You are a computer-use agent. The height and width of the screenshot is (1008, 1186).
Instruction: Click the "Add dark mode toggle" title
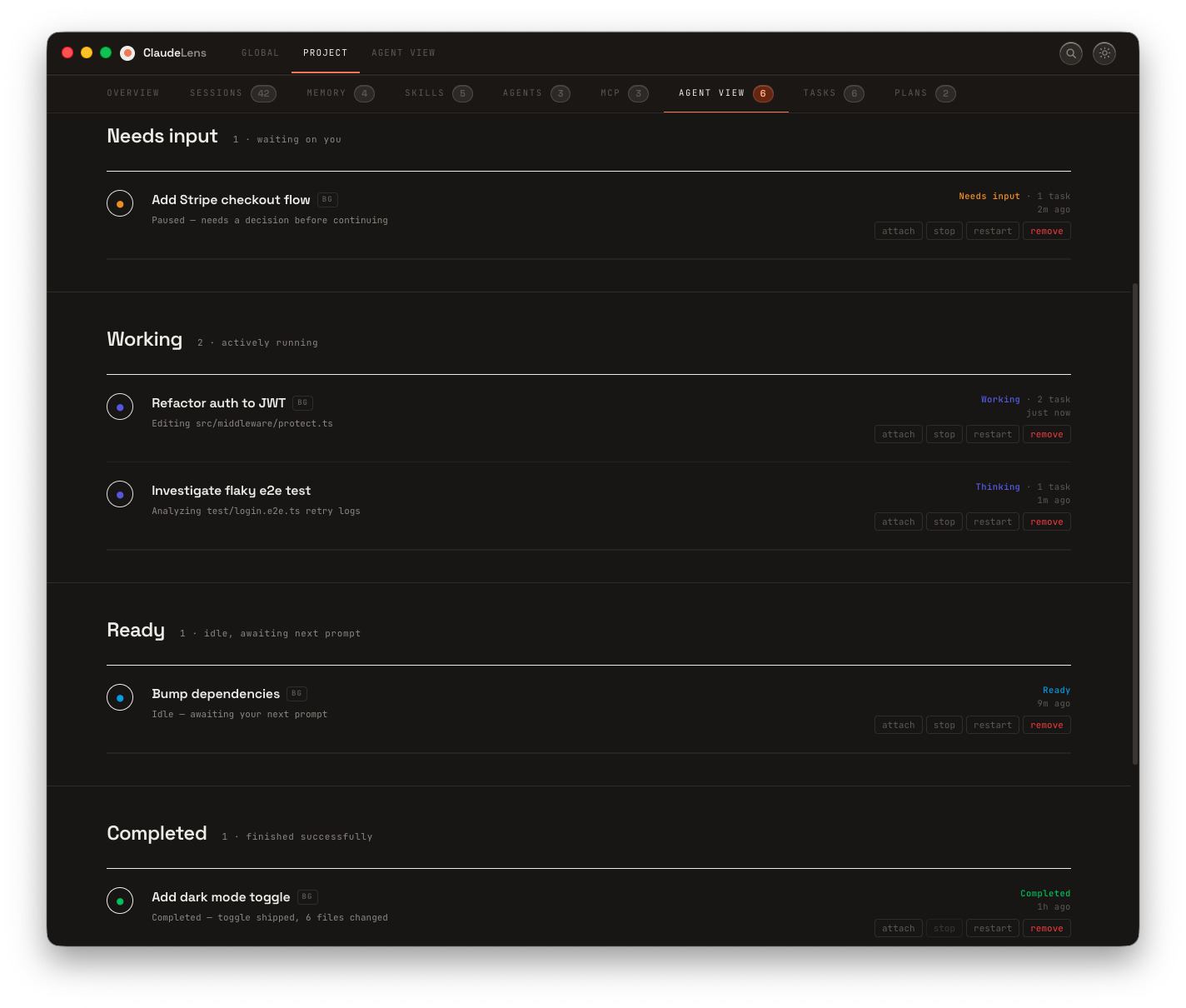tap(221, 897)
